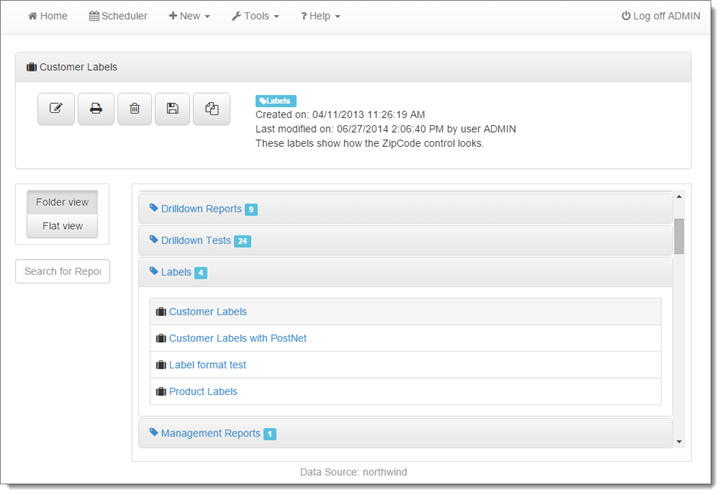Switch to Folder view
Image resolution: width=722 pixels, height=495 pixels.
pyautogui.click(x=62, y=202)
